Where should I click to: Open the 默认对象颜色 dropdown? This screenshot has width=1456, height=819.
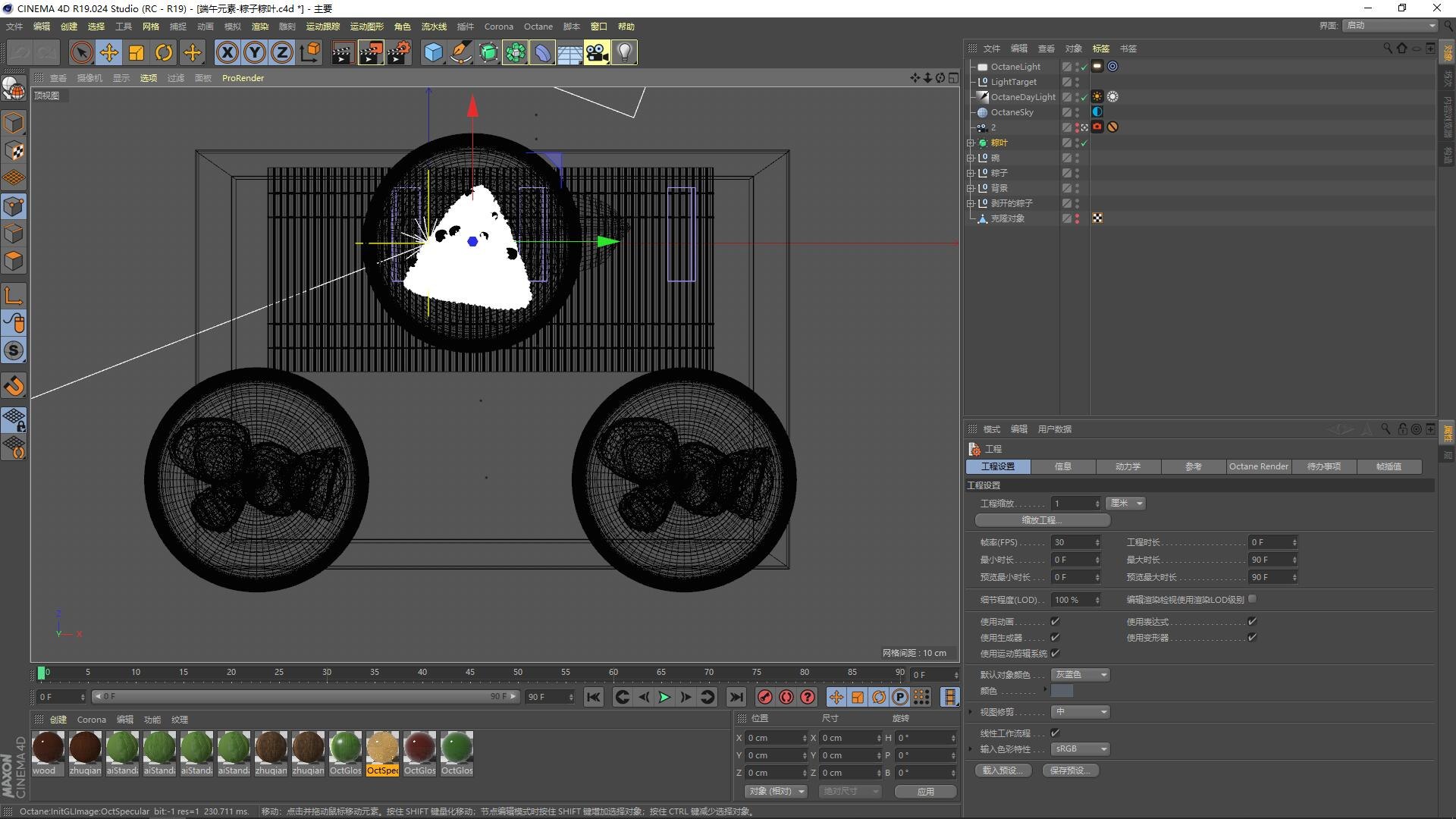(1081, 674)
